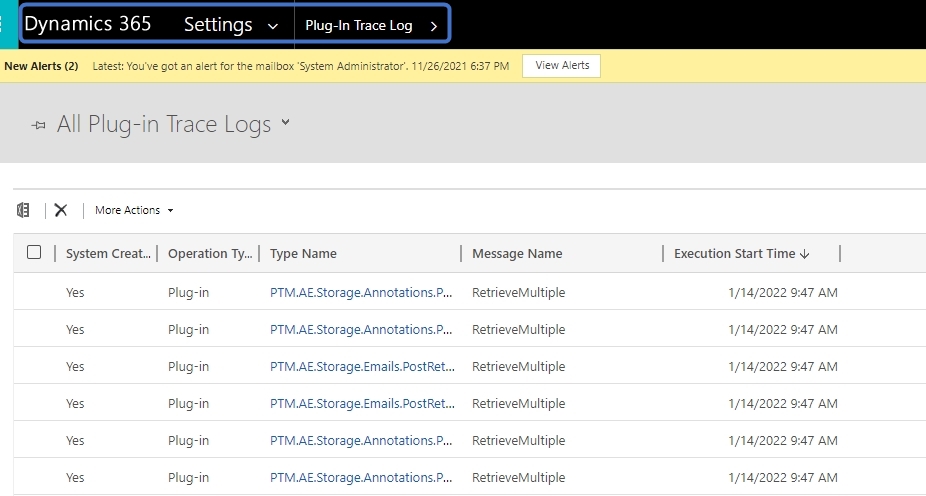Click the Dynamics 365 home label

point(87,24)
